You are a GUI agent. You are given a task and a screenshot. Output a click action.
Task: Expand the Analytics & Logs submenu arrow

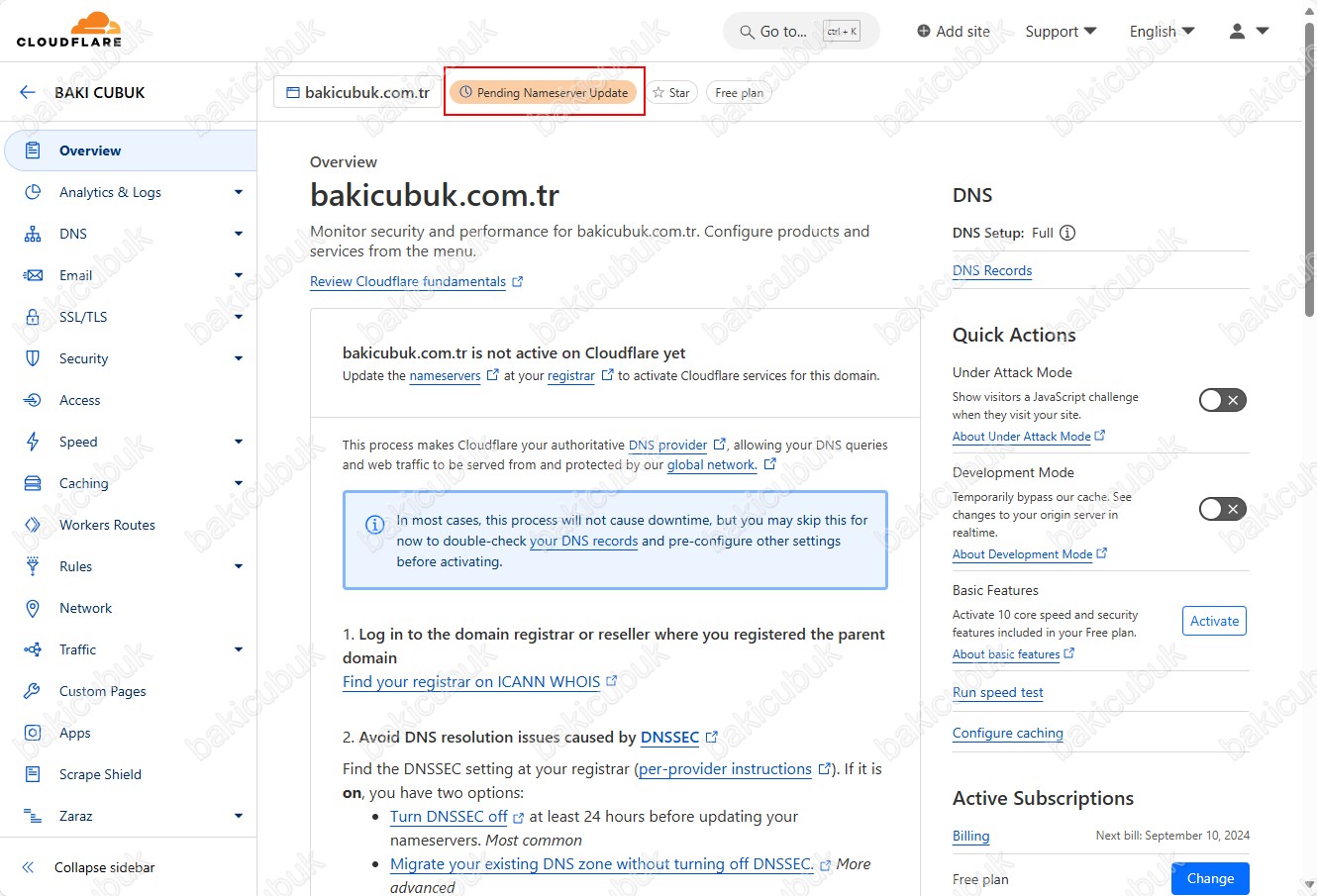coord(239,192)
